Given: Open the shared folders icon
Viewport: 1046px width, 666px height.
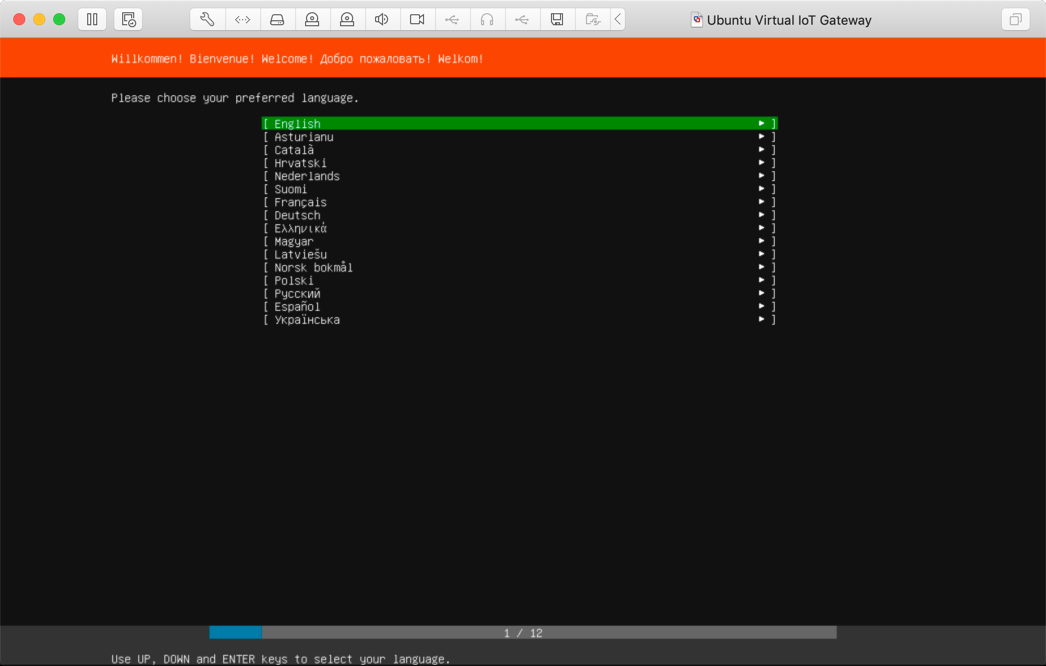Looking at the screenshot, I should 592,19.
